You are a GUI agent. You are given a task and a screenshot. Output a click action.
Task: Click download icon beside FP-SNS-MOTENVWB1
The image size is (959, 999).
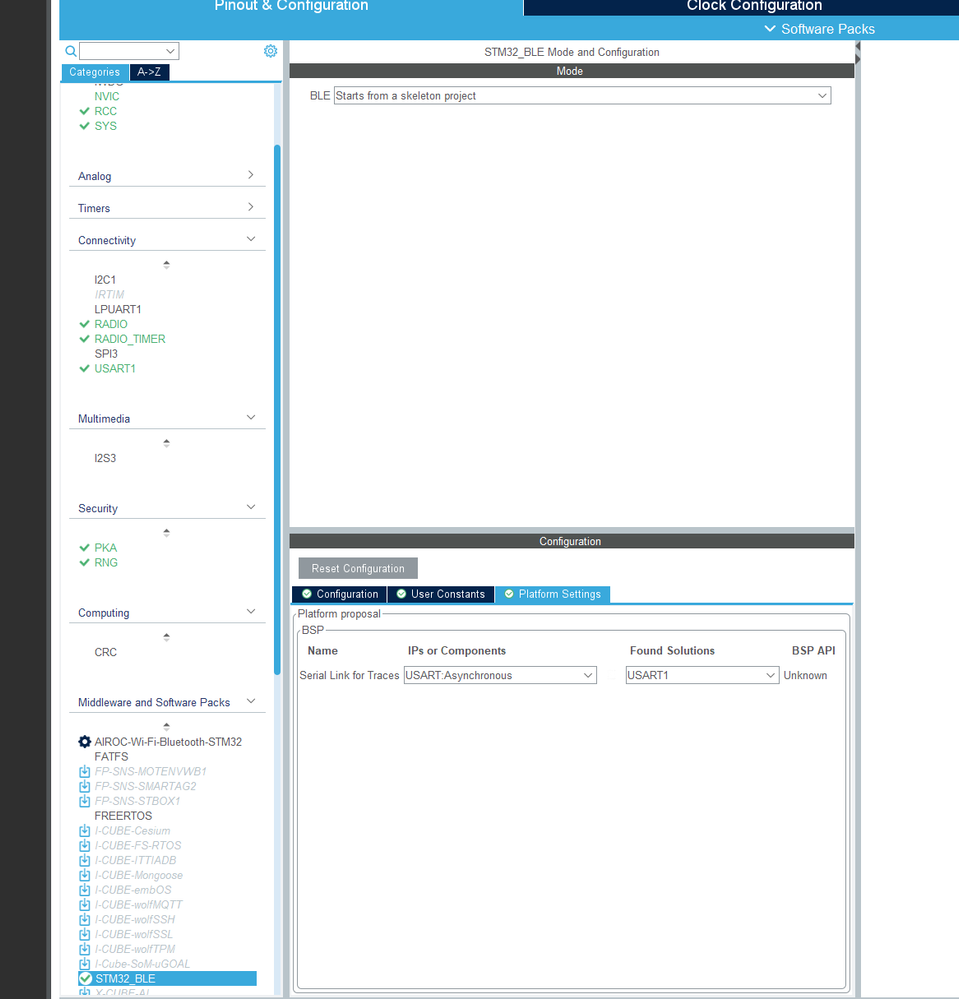pyautogui.click(x=84, y=772)
